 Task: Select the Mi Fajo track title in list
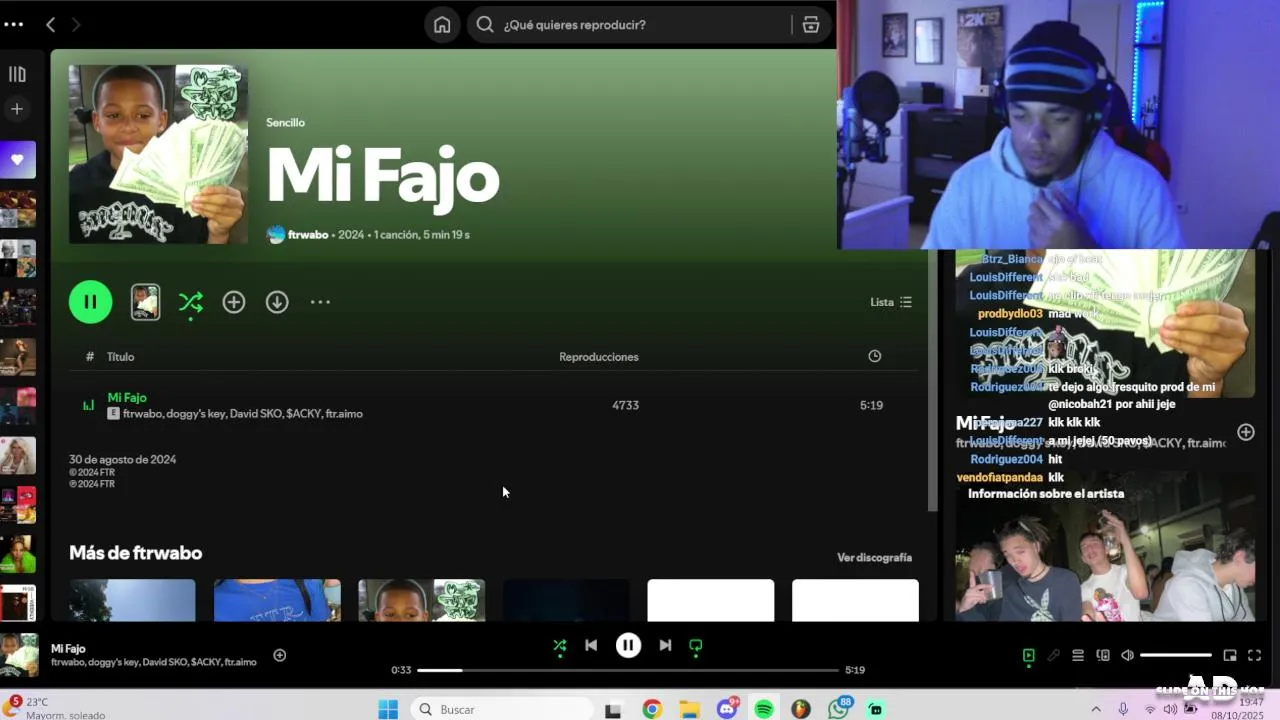tap(127, 397)
